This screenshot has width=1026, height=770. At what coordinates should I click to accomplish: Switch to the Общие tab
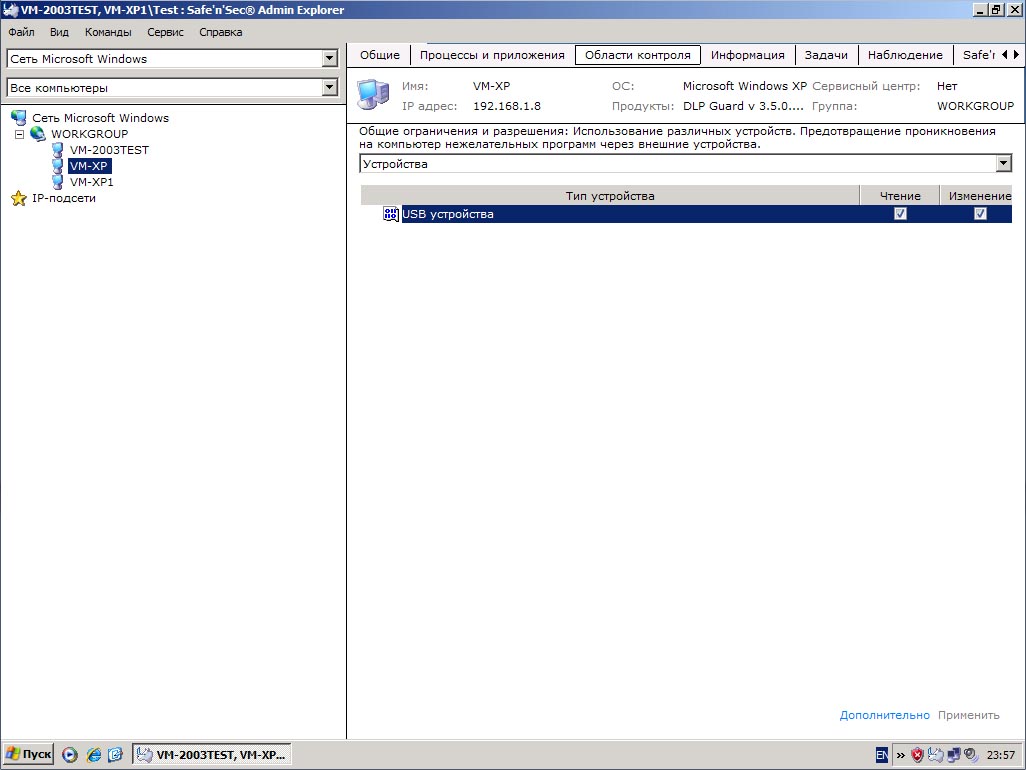pyautogui.click(x=380, y=55)
